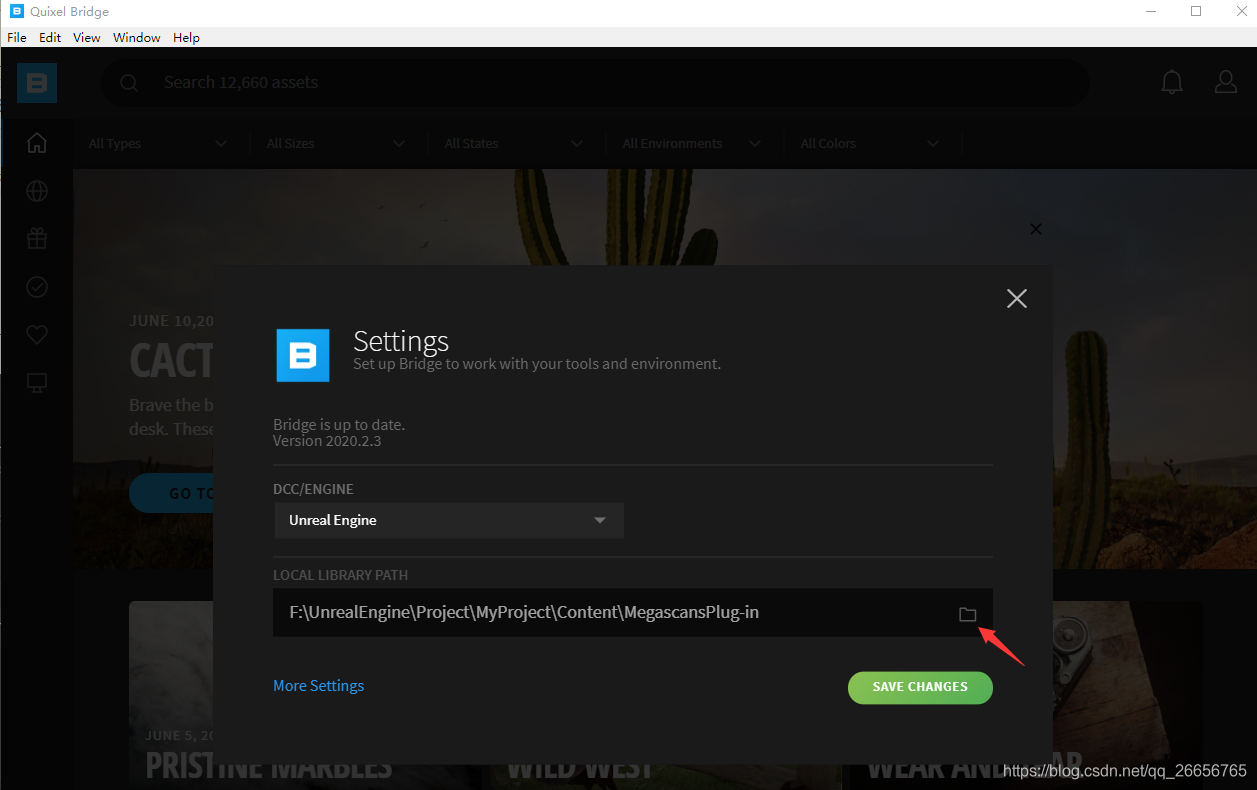Click 'Bridge is up to date.' text
The height and width of the screenshot is (790, 1257).
pos(339,425)
